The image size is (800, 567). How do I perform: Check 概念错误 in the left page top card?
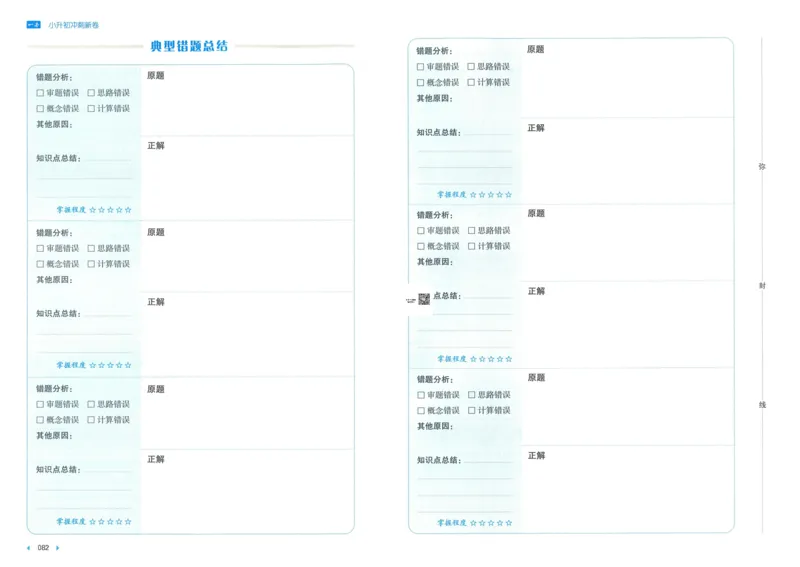(x=40, y=109)
